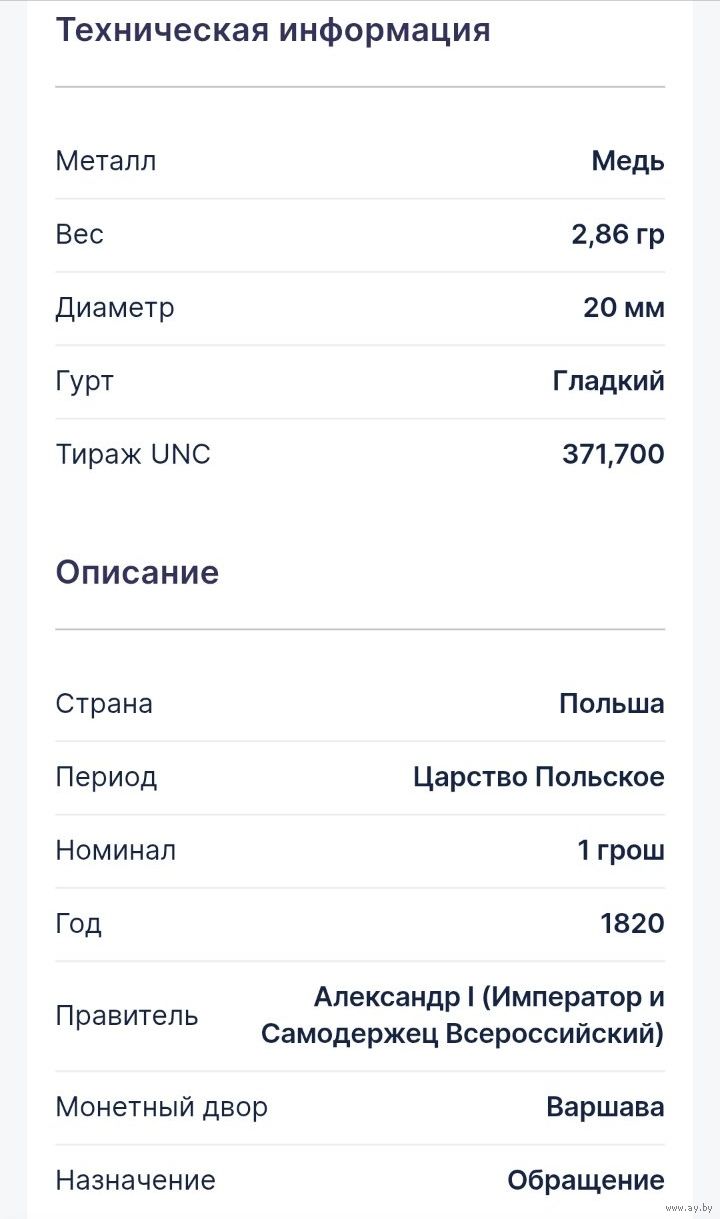This screenshot has width=720, height=1219.
Task: Click the mintage value "371,700"
Action: 612,455
